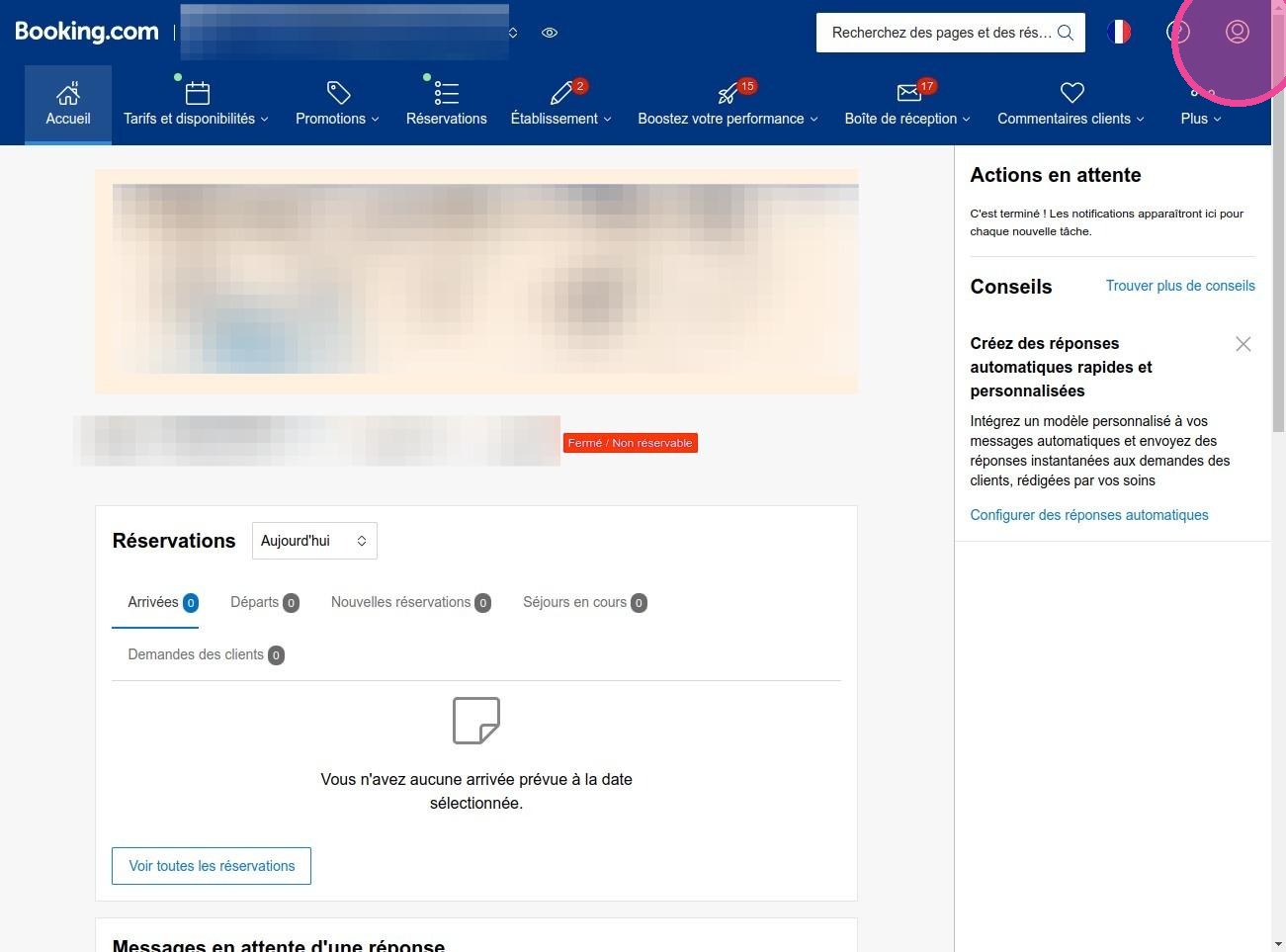
Task: Click the Fermé / Non réservable status badge
Action: [631, 443]
